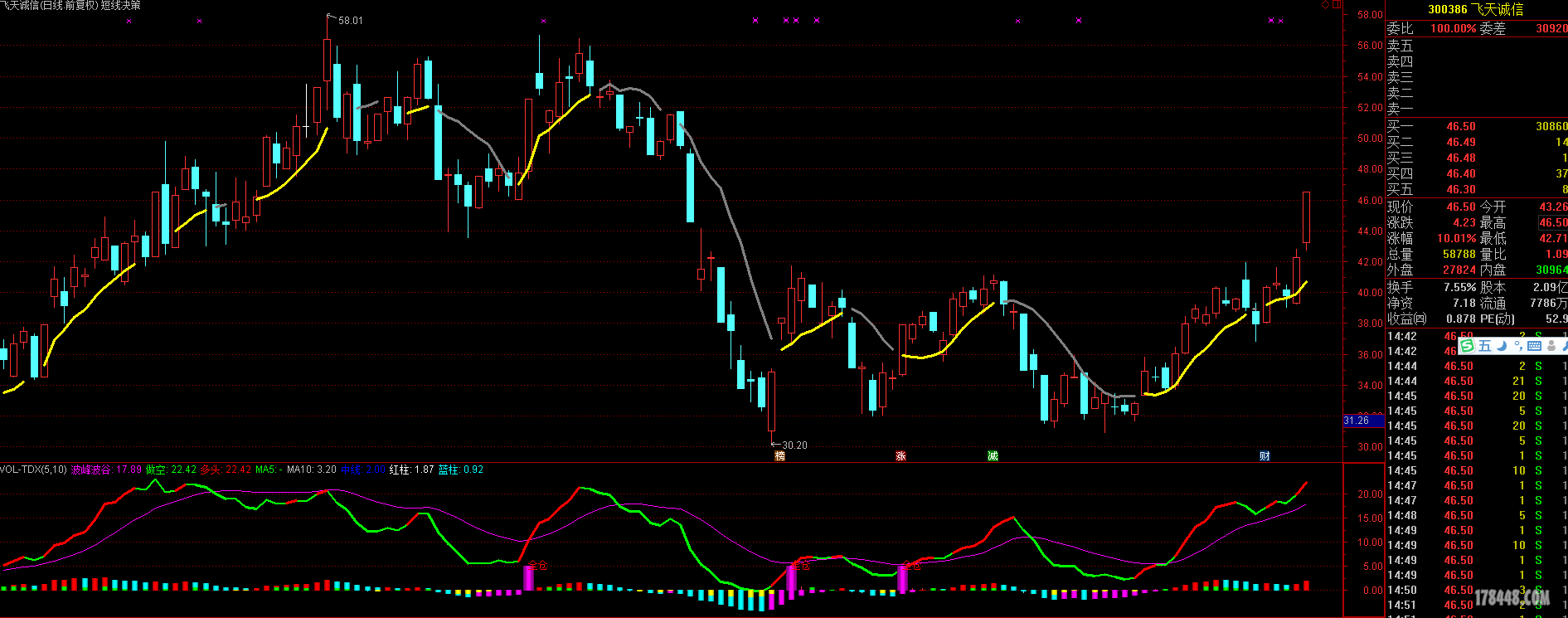Viewport: 1568px width, 618px height.
Task: Click the 买一 price 46.50
Action: click(1461, 127)
